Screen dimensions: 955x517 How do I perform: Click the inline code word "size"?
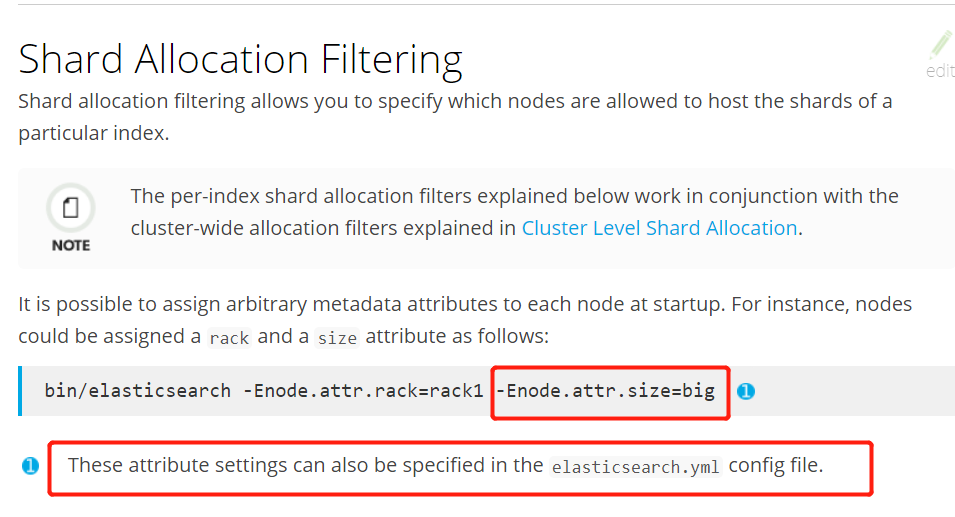click(x=337, y=337)
